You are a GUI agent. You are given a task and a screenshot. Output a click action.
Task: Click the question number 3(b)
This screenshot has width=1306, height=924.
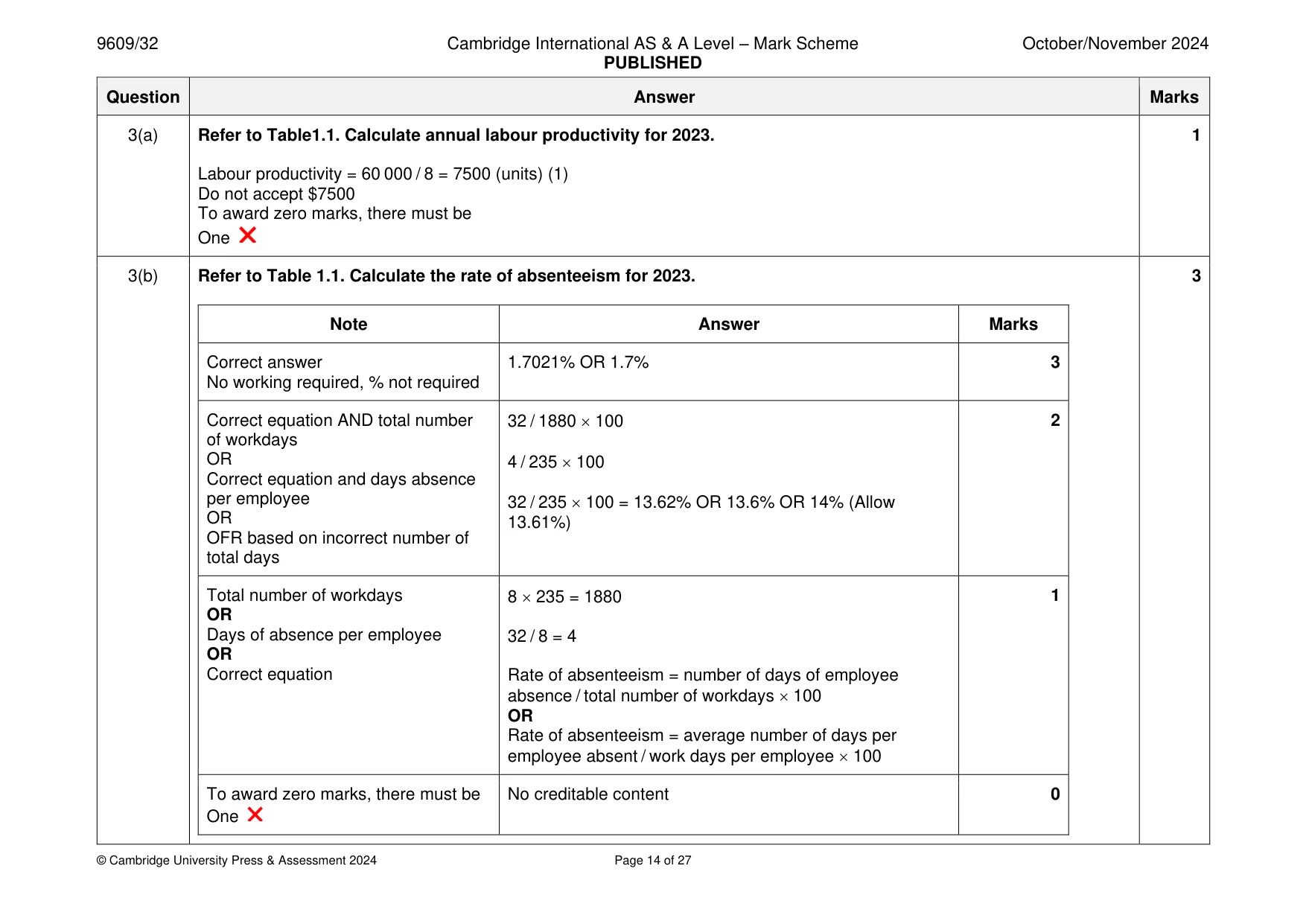(143, 276)
